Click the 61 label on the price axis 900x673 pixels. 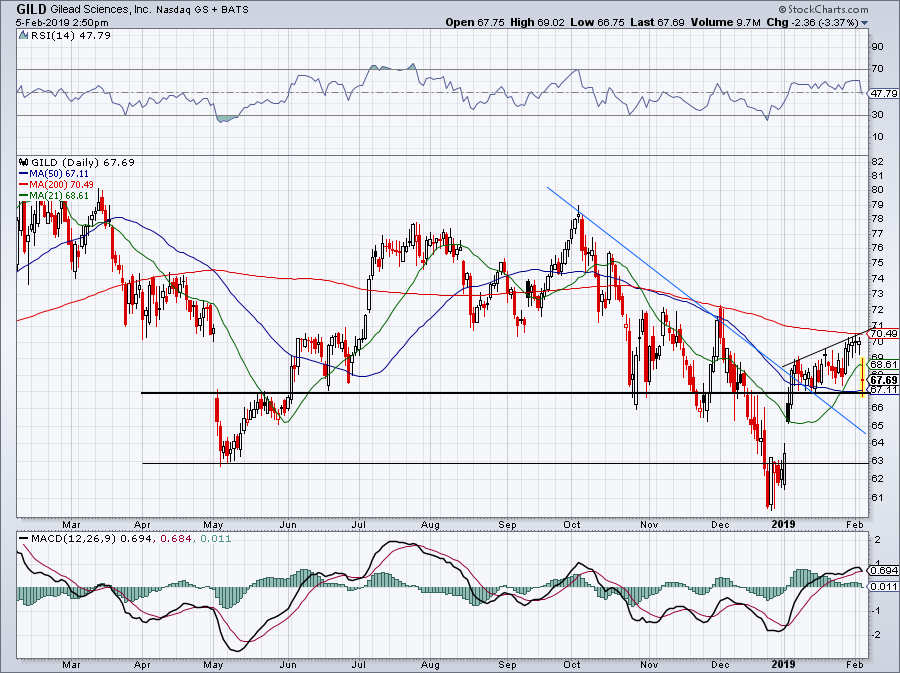(x=878, y=497)
